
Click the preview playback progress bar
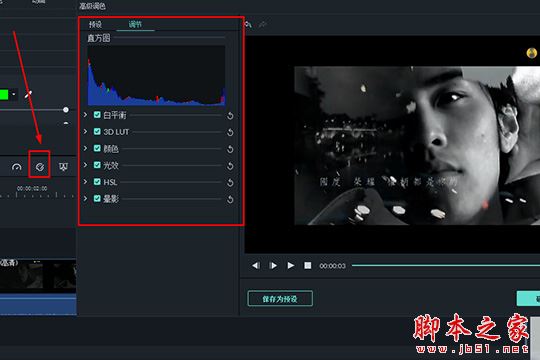coord(446,265)
